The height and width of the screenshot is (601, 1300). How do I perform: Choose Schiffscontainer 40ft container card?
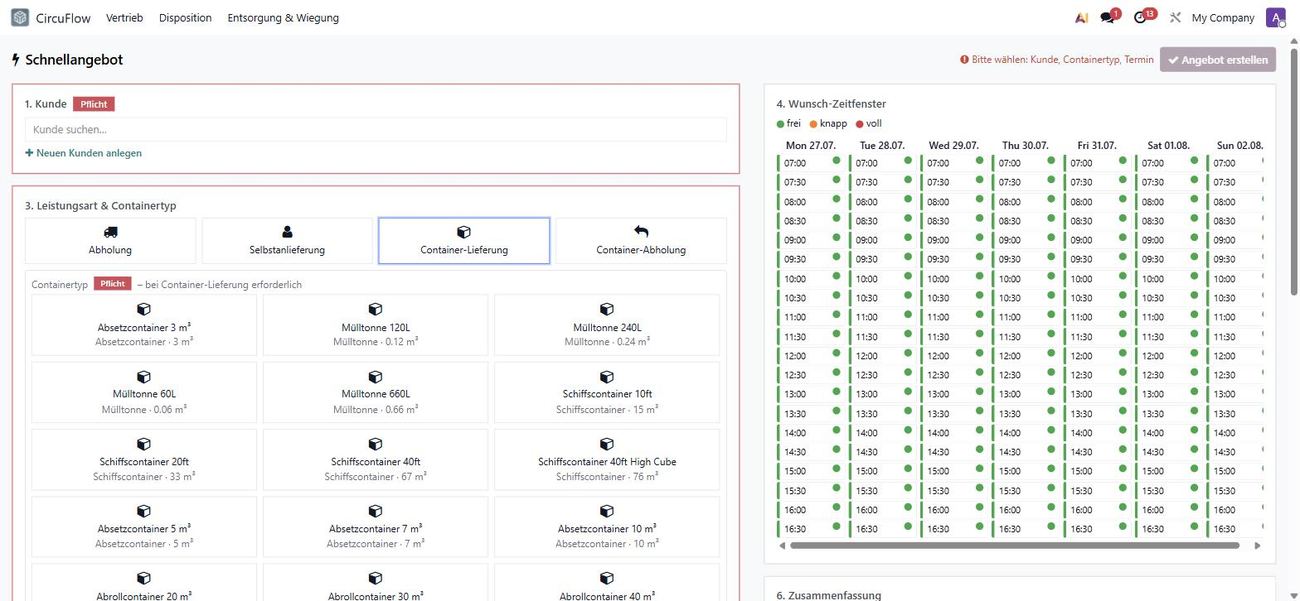coord(375,460)
